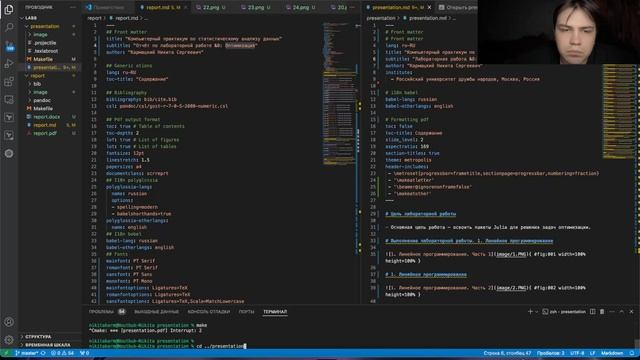
Task: Open the Search view in activity bar
Action: click(9, 27)
